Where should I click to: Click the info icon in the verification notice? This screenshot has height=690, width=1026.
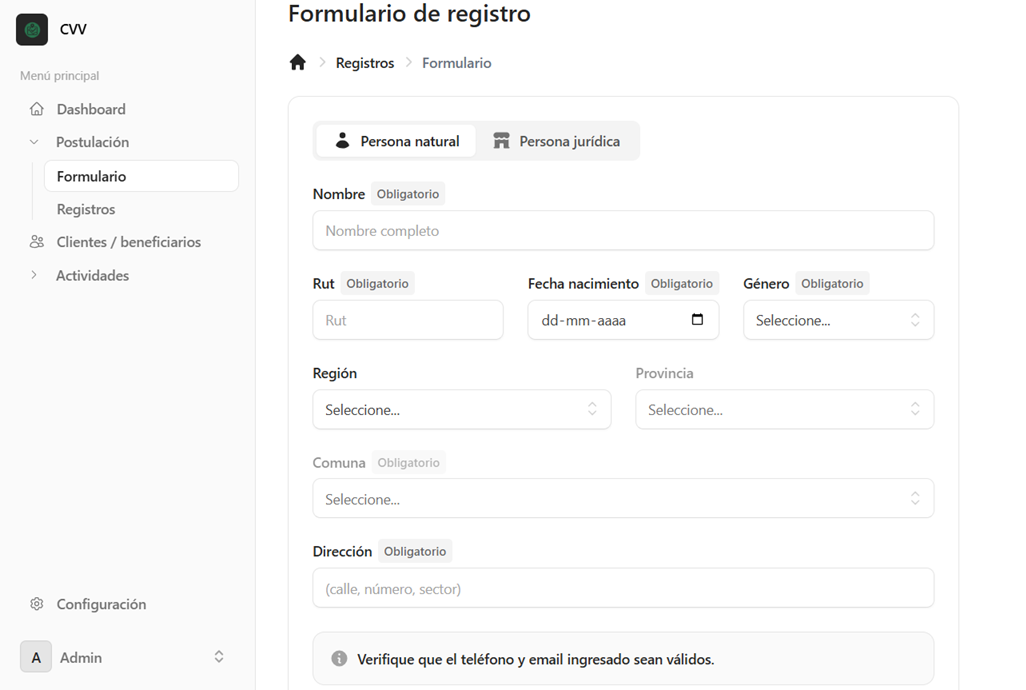(x=339, y=659)
